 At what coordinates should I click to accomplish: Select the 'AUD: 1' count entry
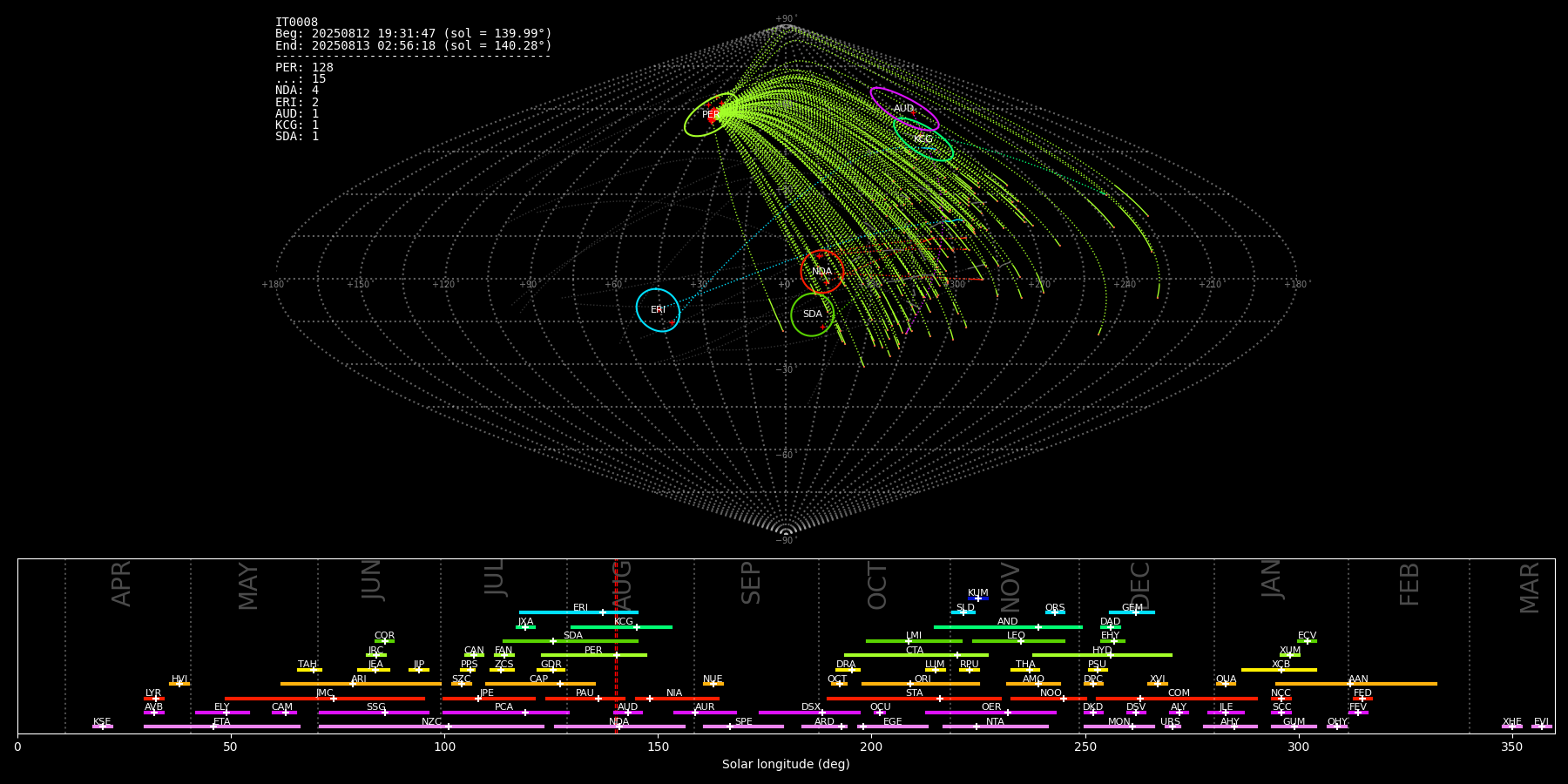297,114
